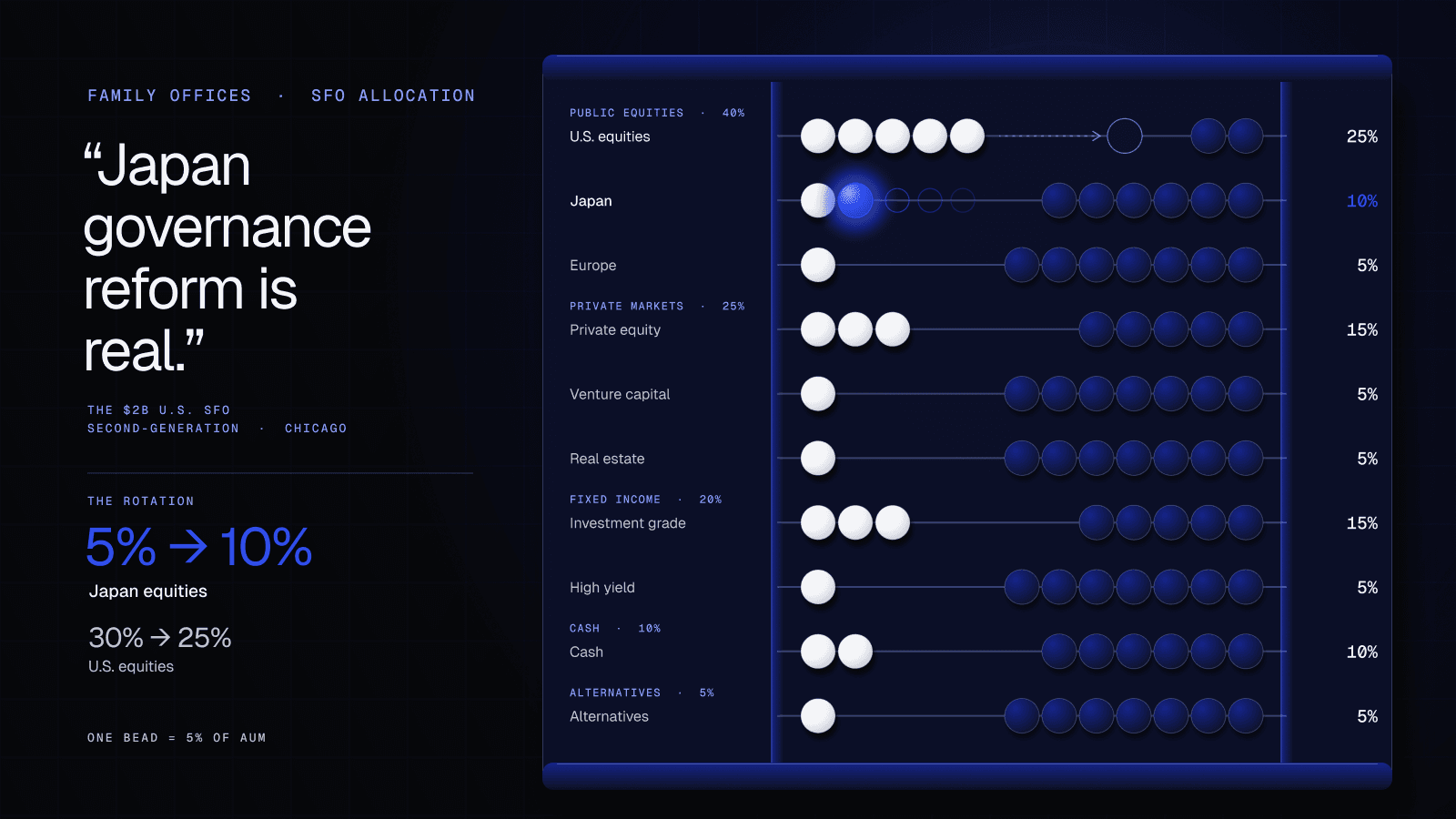Click the PRIVATE MARKETS 25% group label
This screenshot has width=1456, height=819.
click(657, 307)
